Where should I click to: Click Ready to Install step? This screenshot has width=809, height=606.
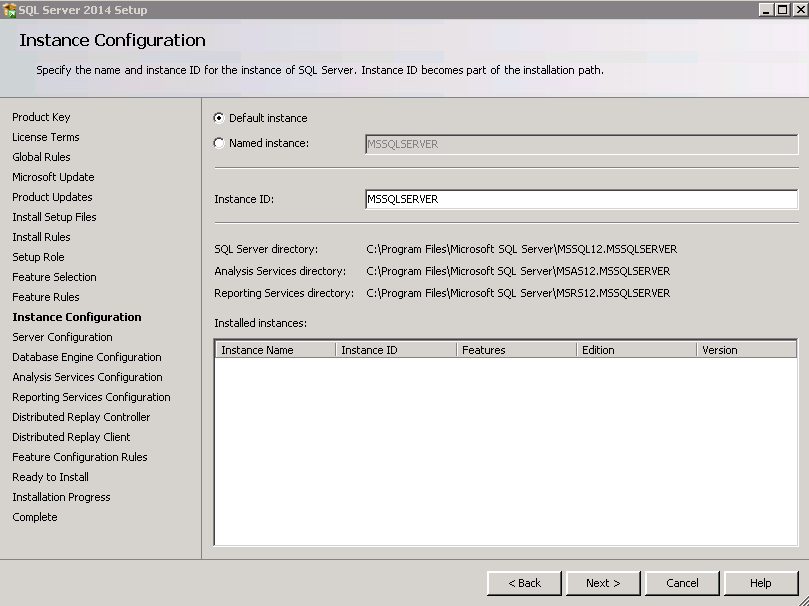click(x=51, y=478)
